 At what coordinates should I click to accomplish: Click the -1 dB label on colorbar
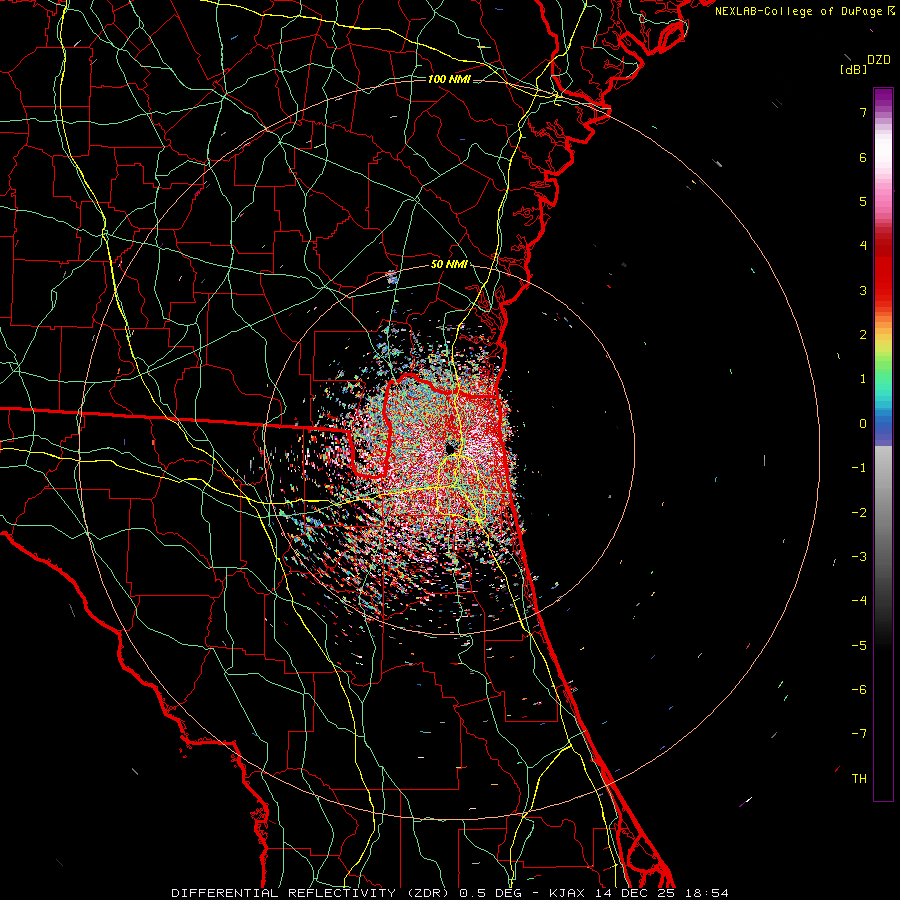[859, 468]
